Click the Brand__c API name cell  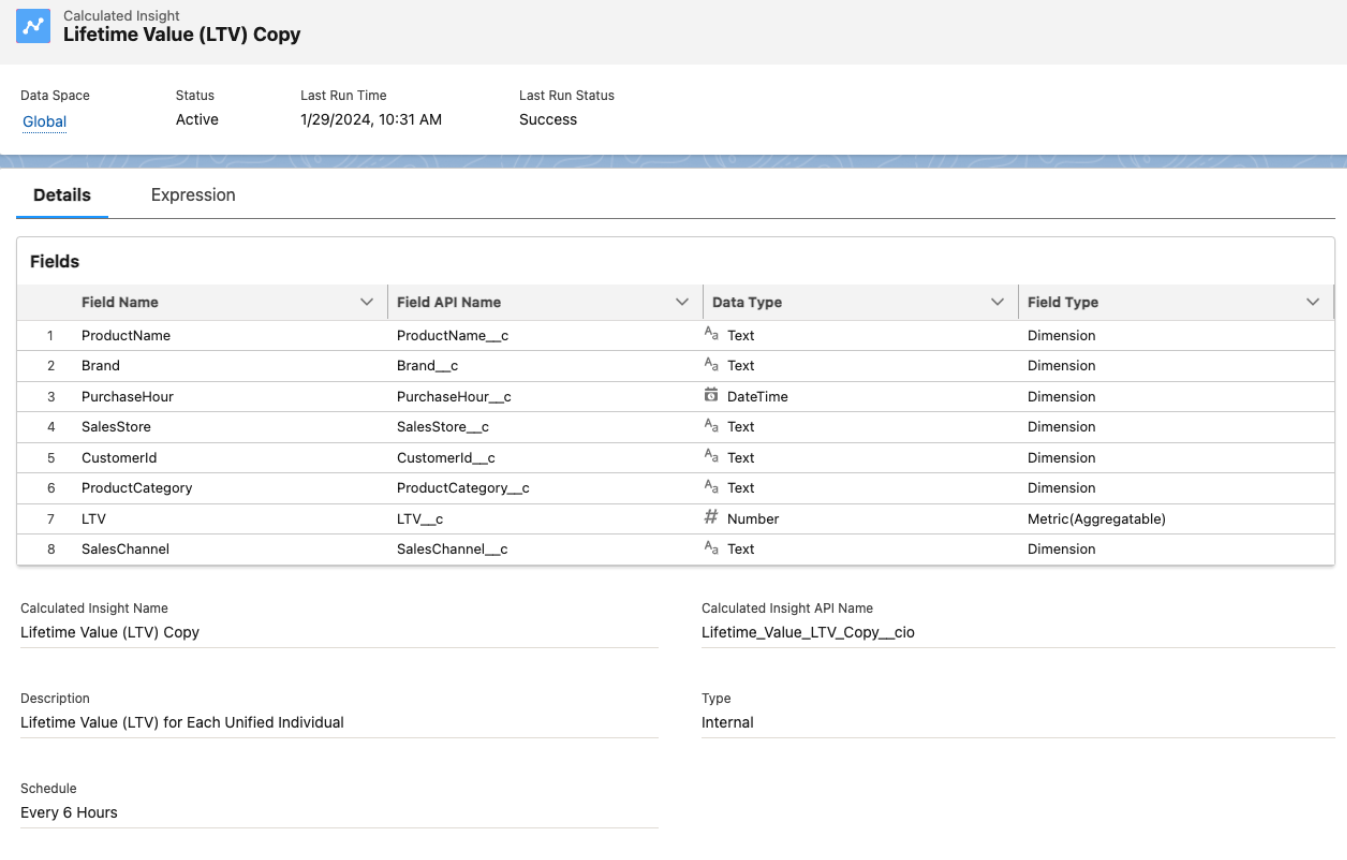coord(427,365)
